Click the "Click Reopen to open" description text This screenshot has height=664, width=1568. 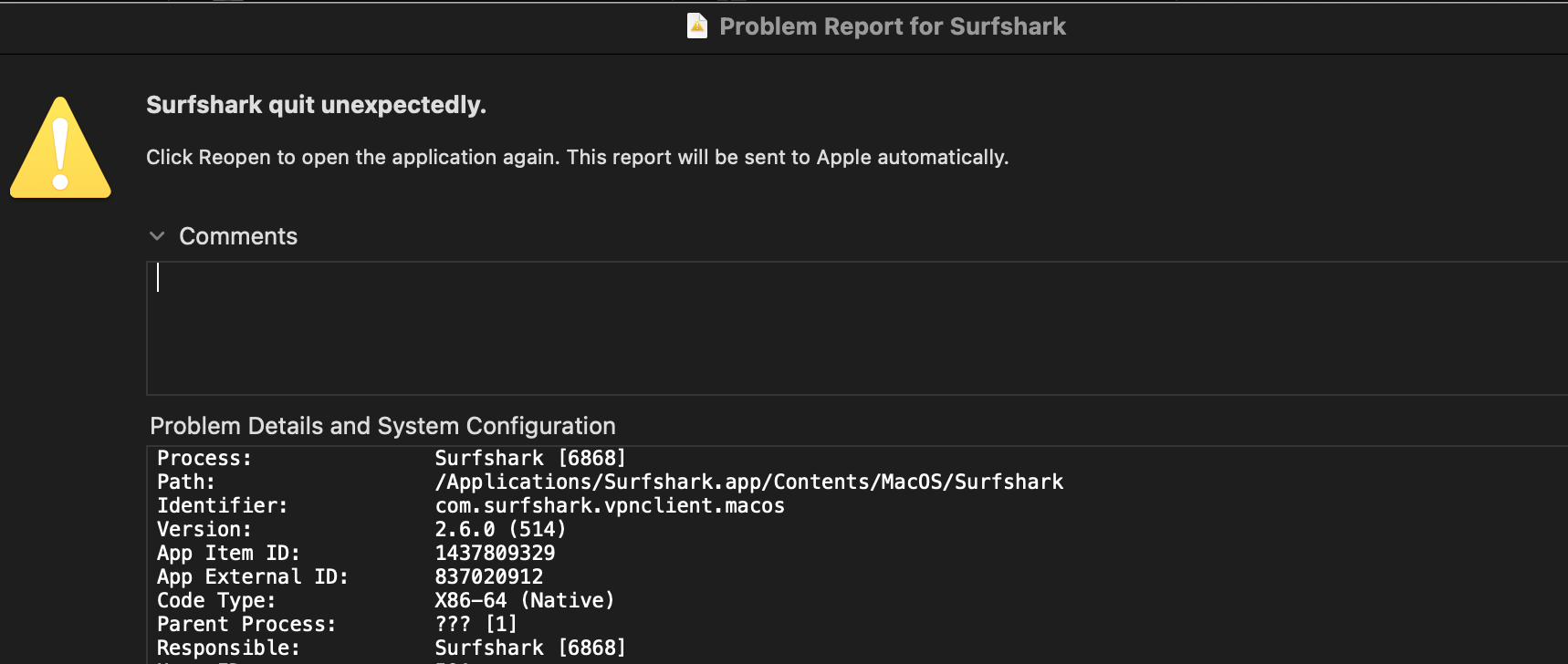pyautogui.click(x=577, y=157)
